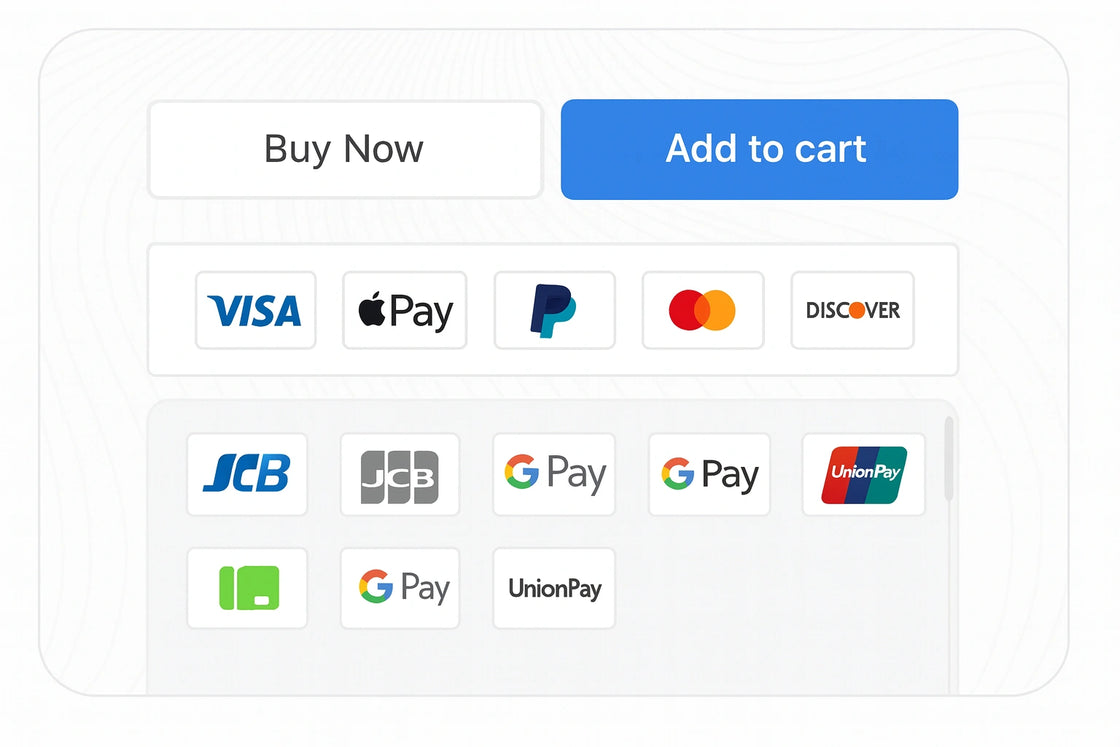The width and height of the screenshot is (1120, 747).
Task: Choose Apple Pay as payment method
Action: pos(404,310)
